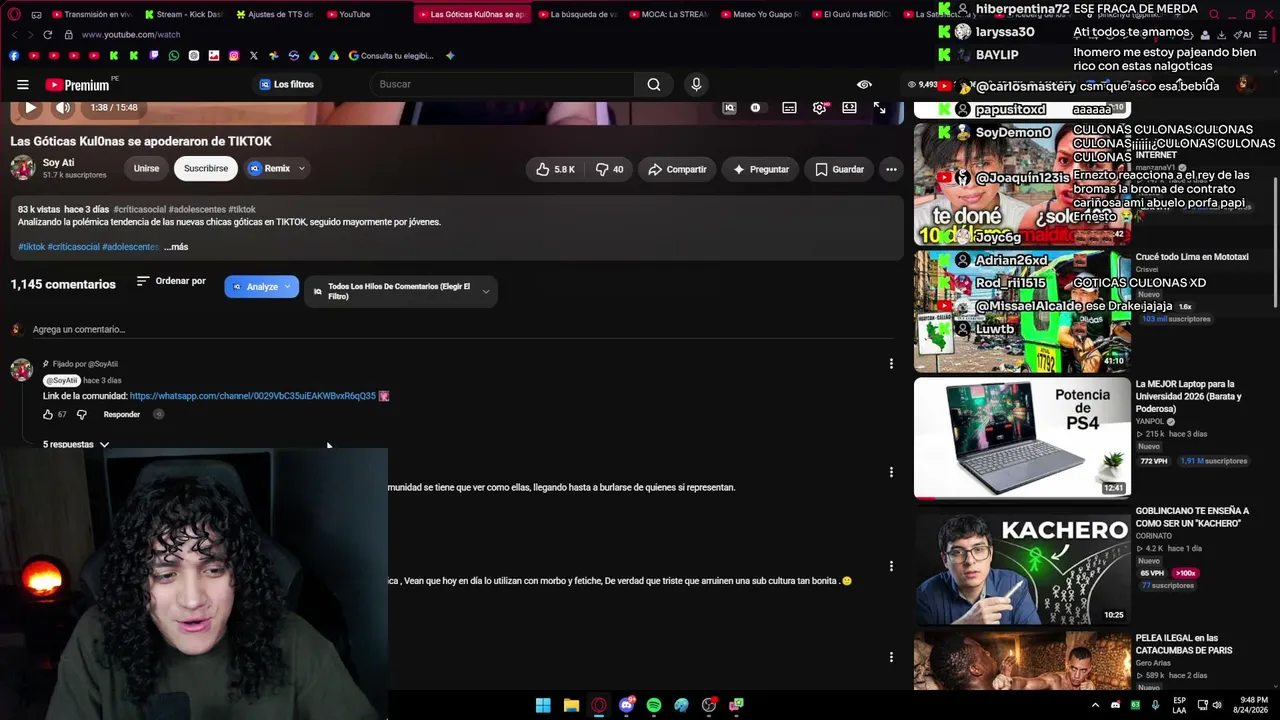Open the YouTube guide hamburger menu
This screenshot has width=1280, height=720.
click(23, 85)
